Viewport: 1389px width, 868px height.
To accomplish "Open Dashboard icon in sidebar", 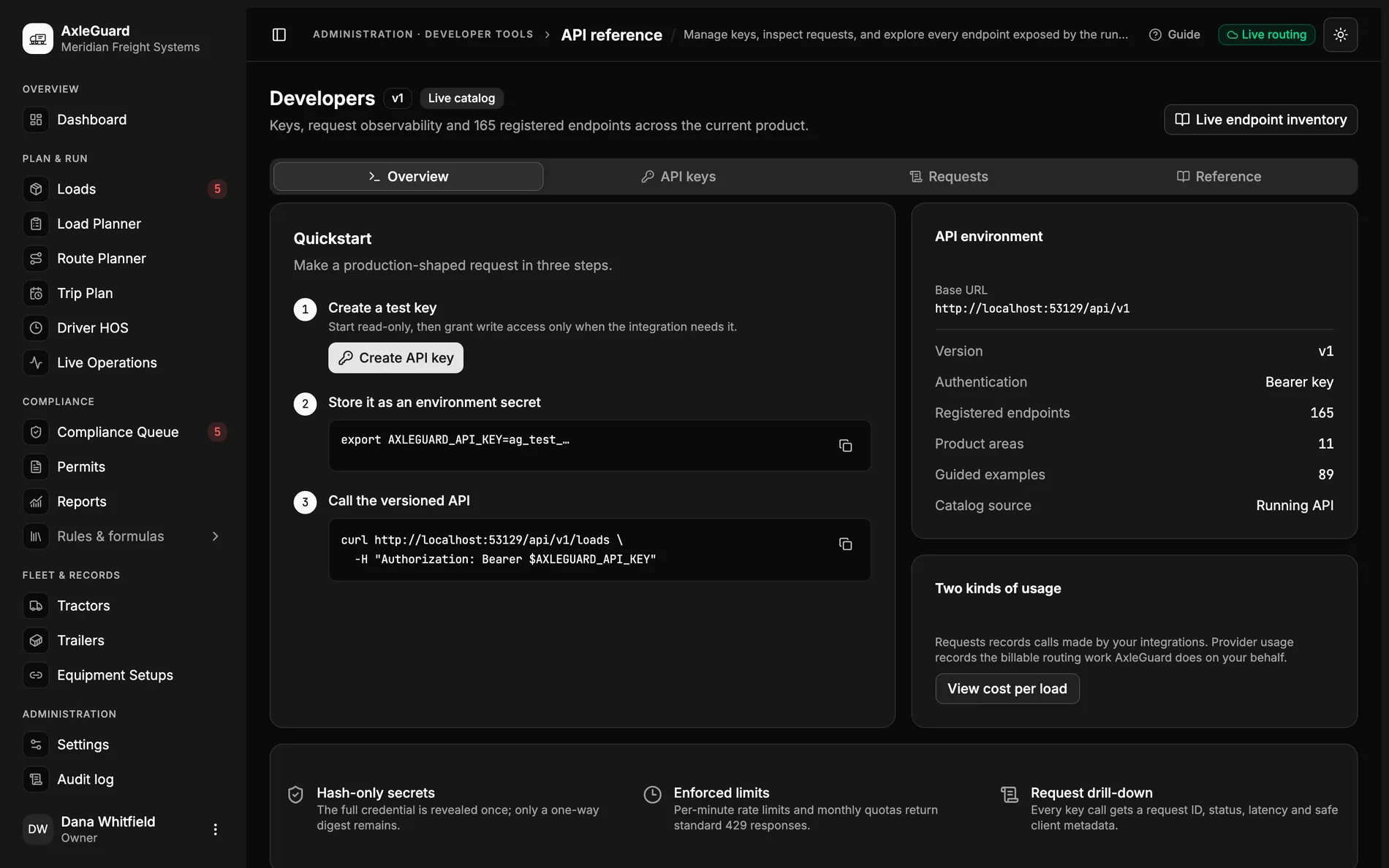I will (36, 120).
